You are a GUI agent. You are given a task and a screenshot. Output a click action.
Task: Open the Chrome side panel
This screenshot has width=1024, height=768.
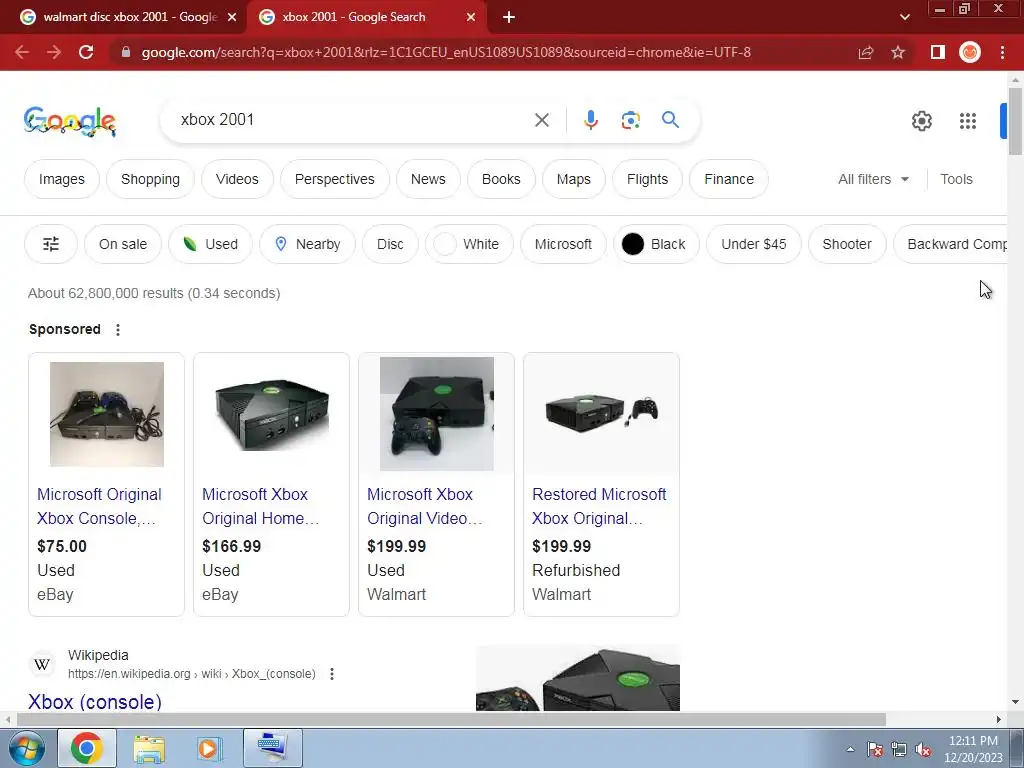click(x=938, y=52)
